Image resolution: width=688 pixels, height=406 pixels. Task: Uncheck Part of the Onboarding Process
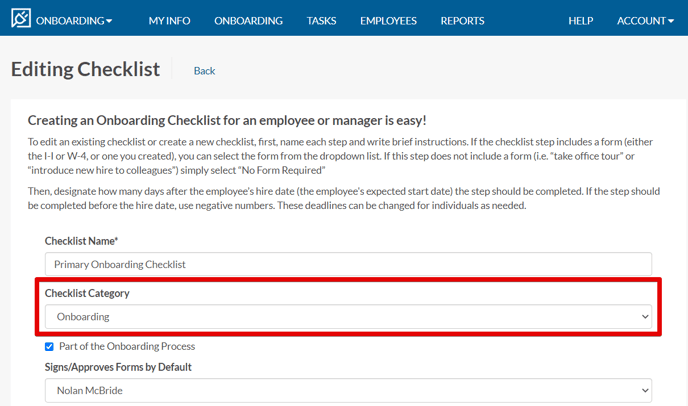coord(49,347)
